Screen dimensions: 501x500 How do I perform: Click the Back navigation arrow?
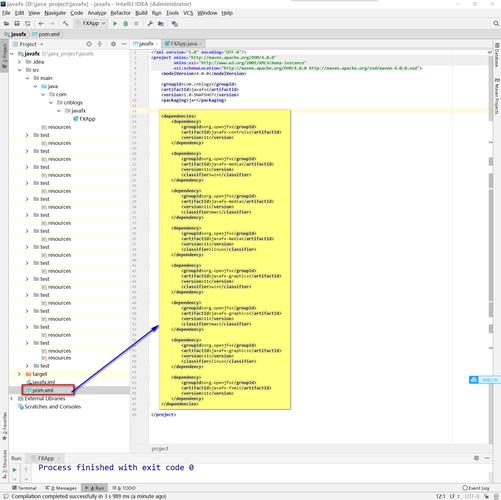[41, 24]
